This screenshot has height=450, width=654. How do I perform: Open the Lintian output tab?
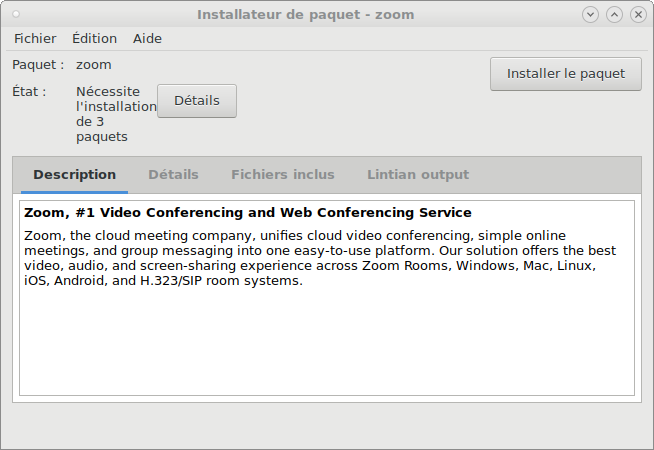pos(418,175)
